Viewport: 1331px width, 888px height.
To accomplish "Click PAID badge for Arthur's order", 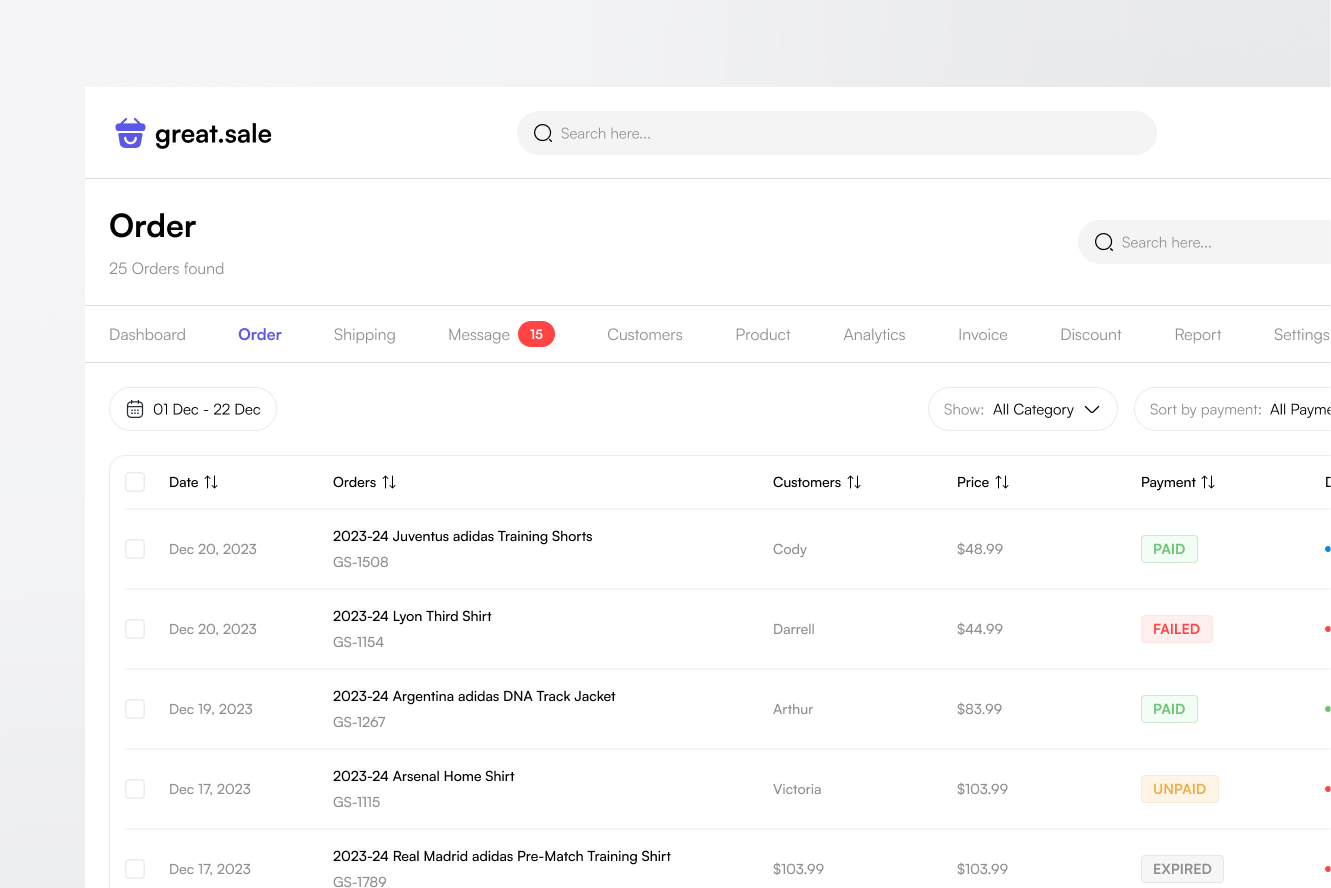I will [x=1169, y=709].
